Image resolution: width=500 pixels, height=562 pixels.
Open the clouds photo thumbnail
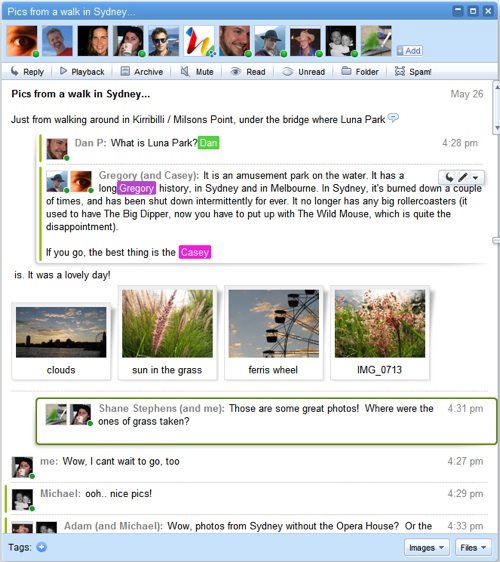(x=61, y=341)
